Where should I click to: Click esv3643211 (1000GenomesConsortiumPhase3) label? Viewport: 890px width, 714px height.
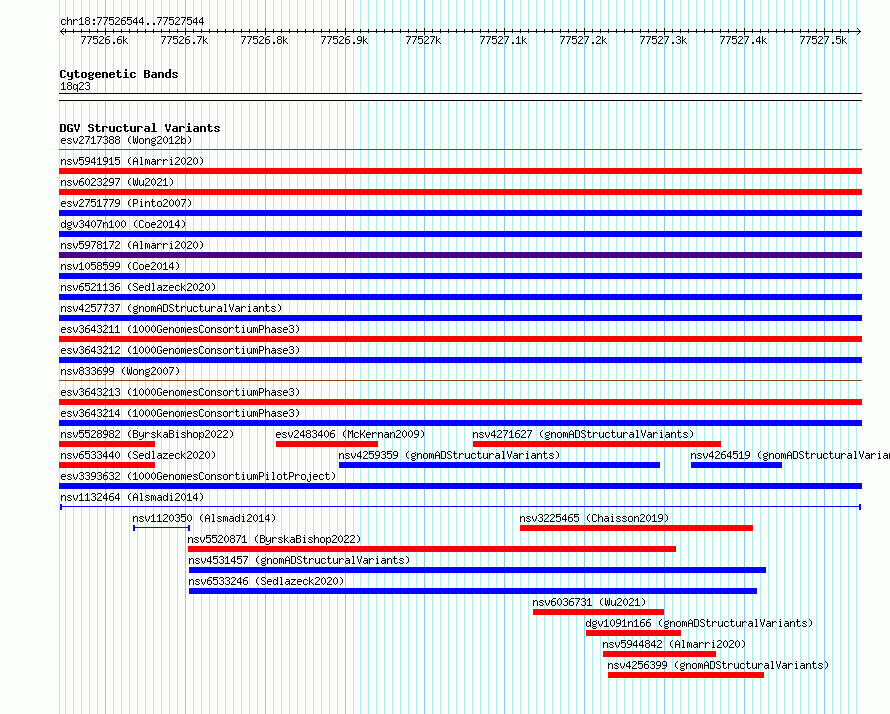(180, 329)
